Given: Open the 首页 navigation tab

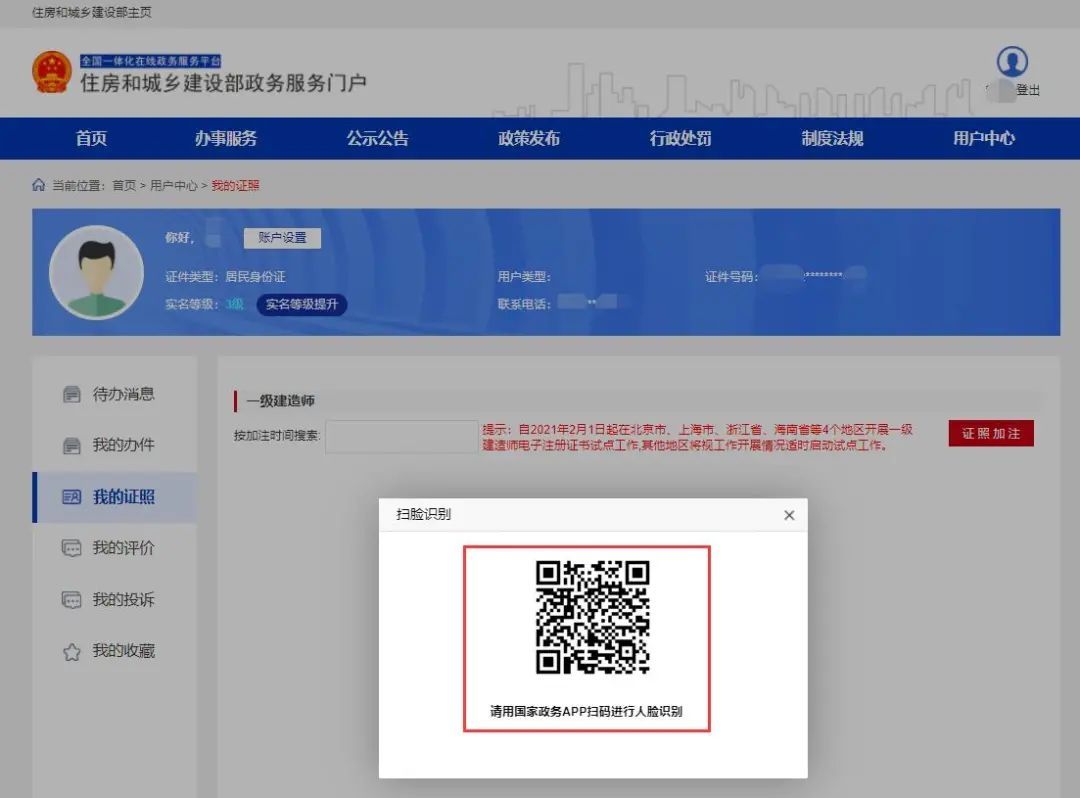Looking at the screenshot, I should pyautogui.click(x=91, y=139).
